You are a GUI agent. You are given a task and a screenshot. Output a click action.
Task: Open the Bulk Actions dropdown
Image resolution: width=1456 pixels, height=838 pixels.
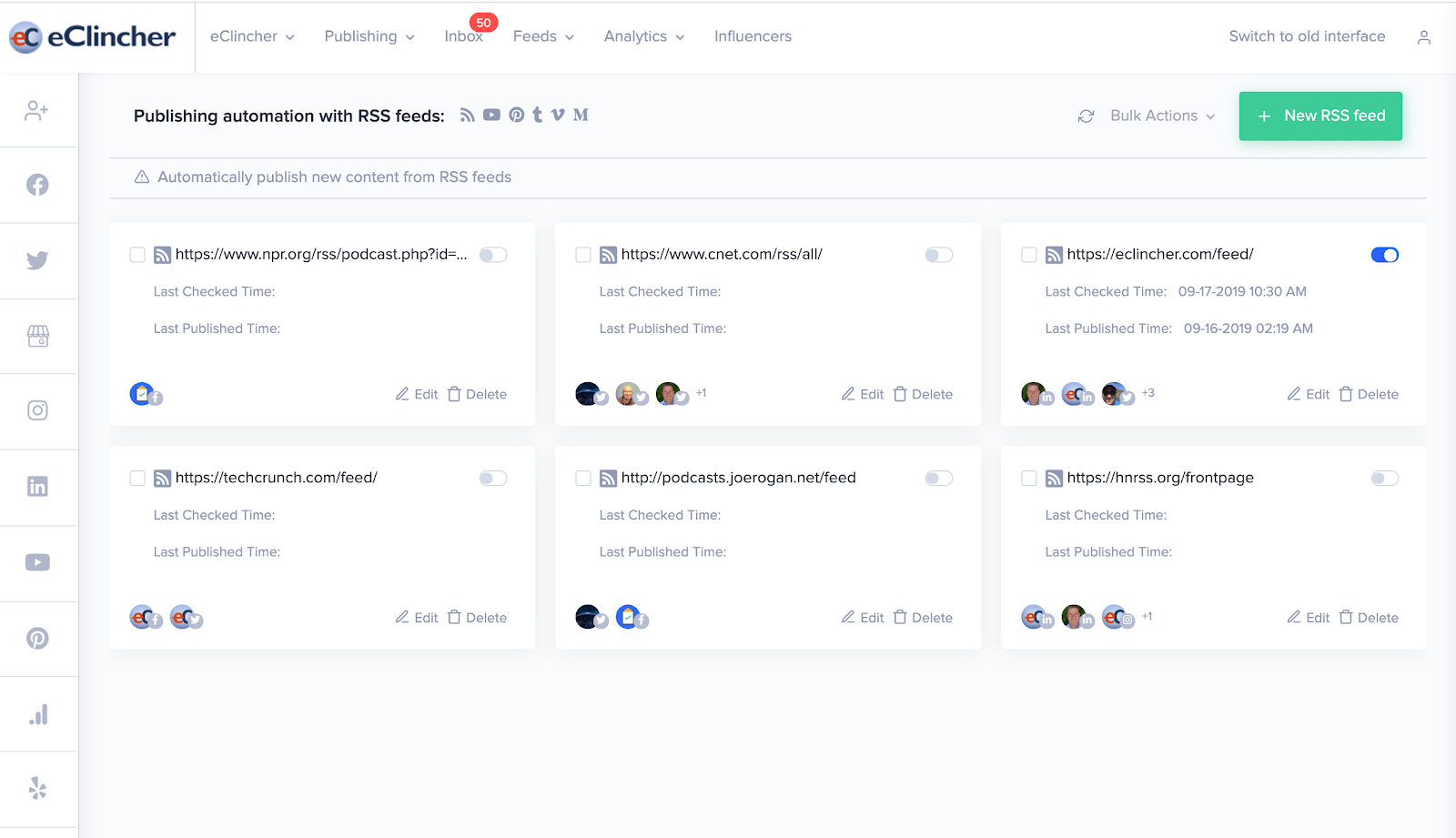[x=1163, y=116]
